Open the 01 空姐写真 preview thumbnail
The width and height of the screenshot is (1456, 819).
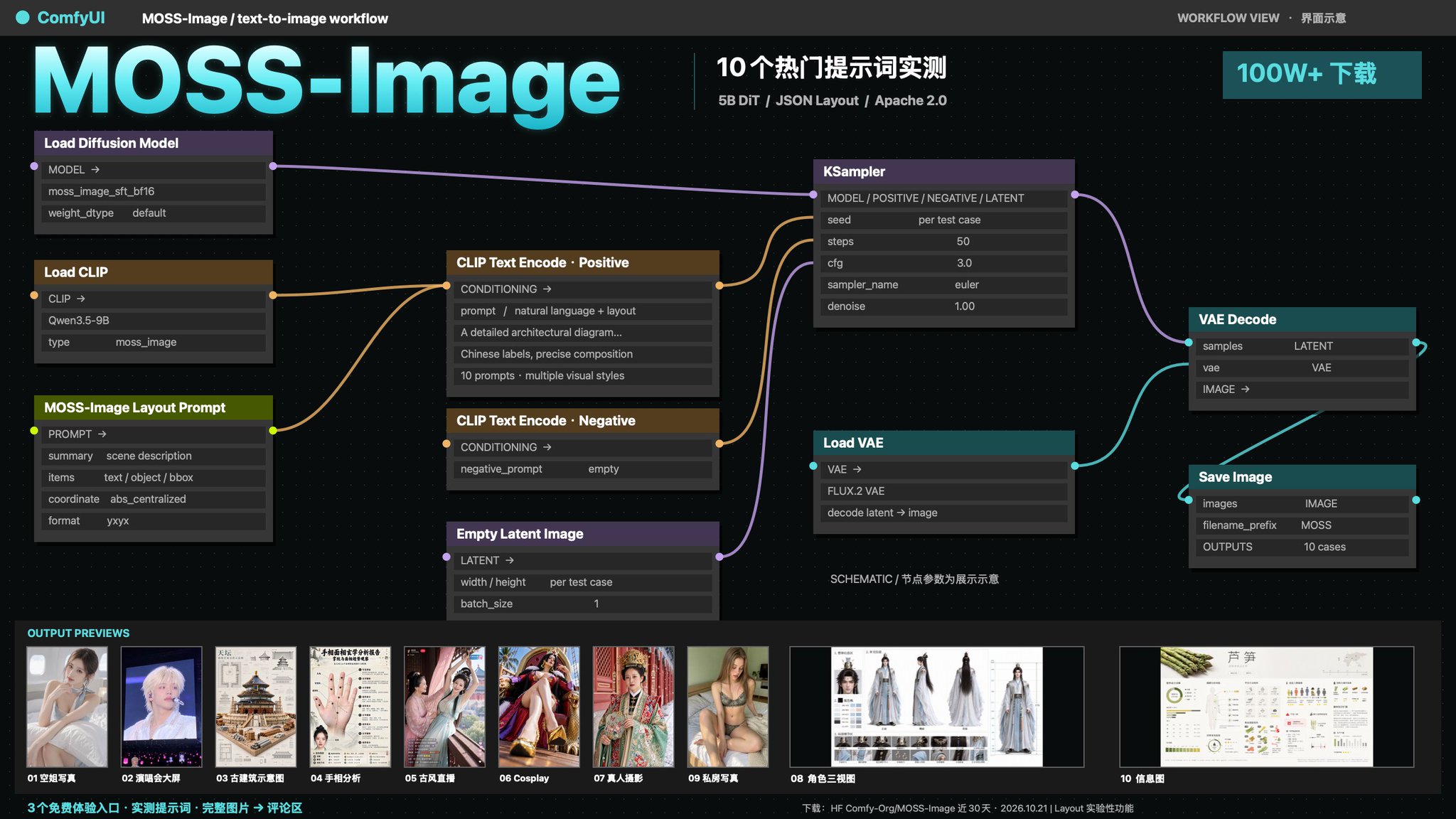click(67, 707)
